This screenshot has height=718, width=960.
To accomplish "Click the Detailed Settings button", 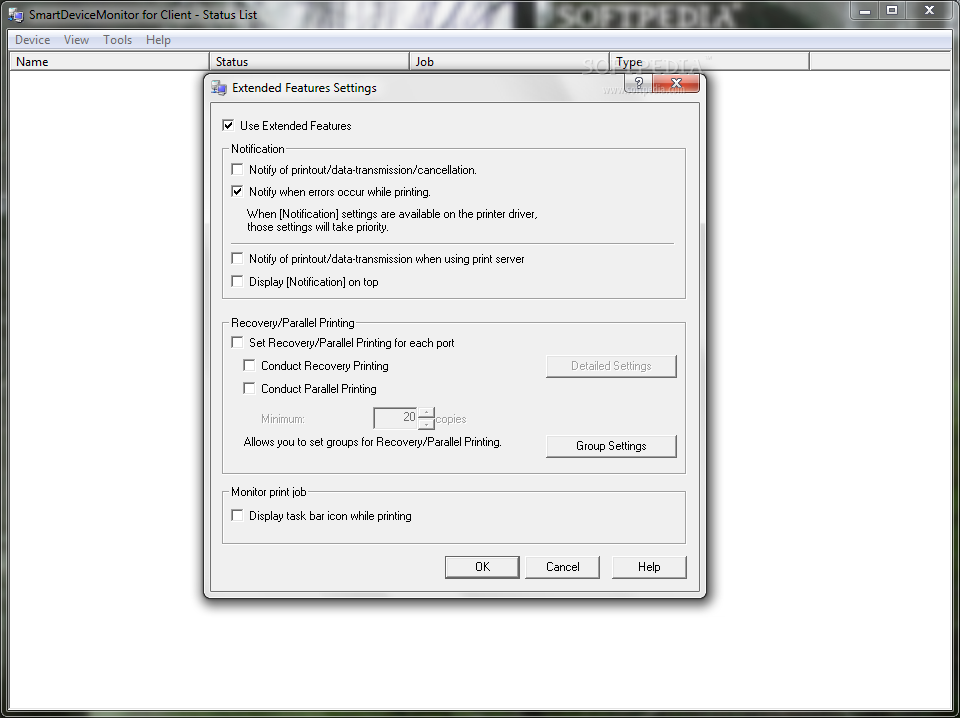I will click(611, 366).
